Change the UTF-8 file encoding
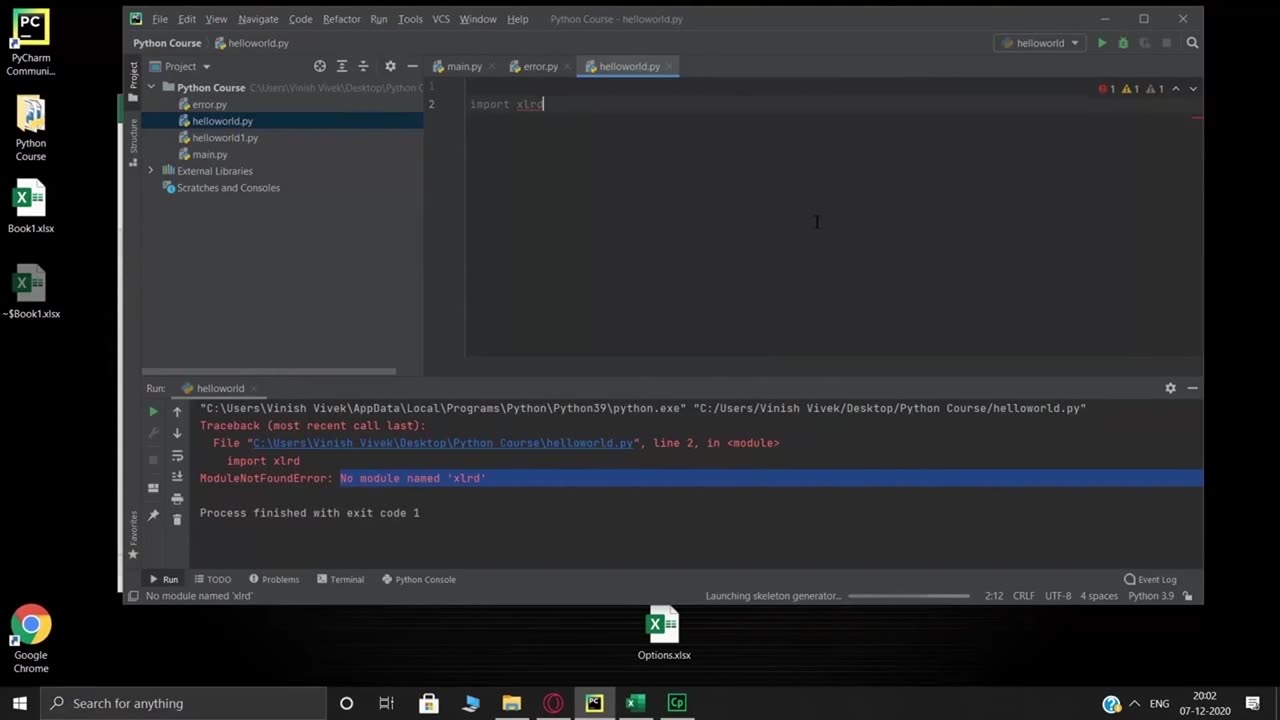1280x720 pixels. point(1058,596)
